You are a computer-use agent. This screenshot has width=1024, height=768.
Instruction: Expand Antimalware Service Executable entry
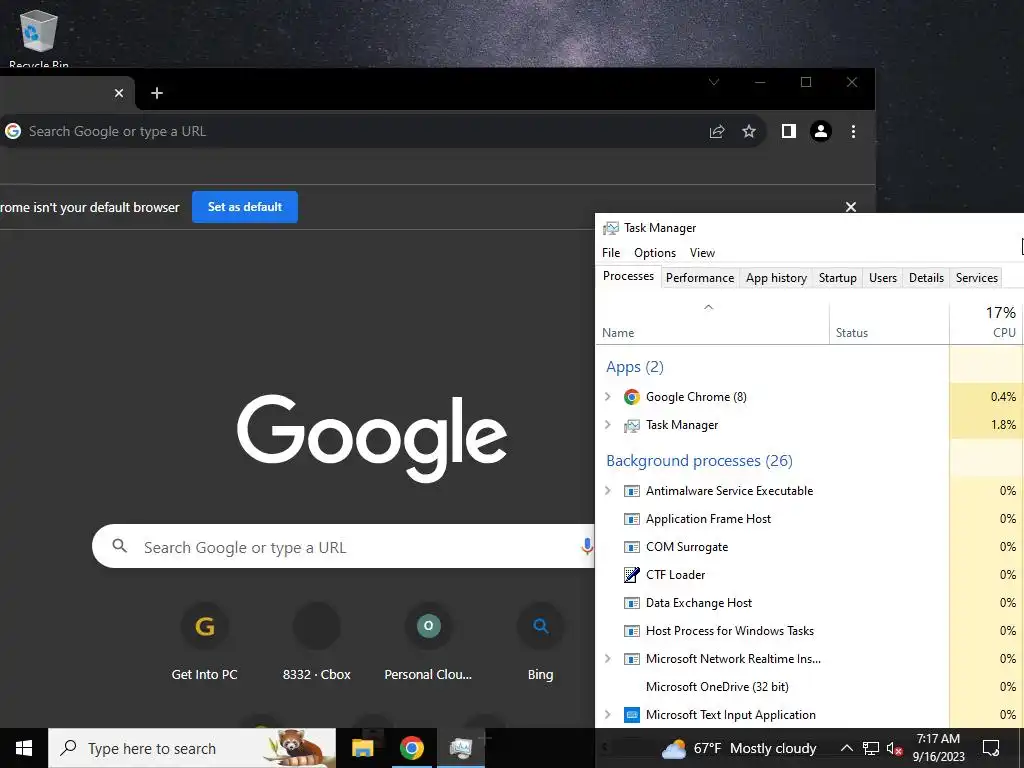(x=608, y=490)
